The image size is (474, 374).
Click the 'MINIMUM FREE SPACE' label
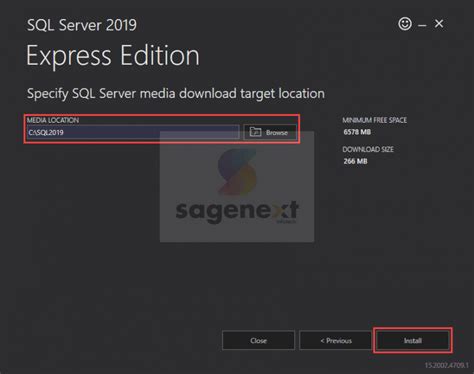click(374, 120)
